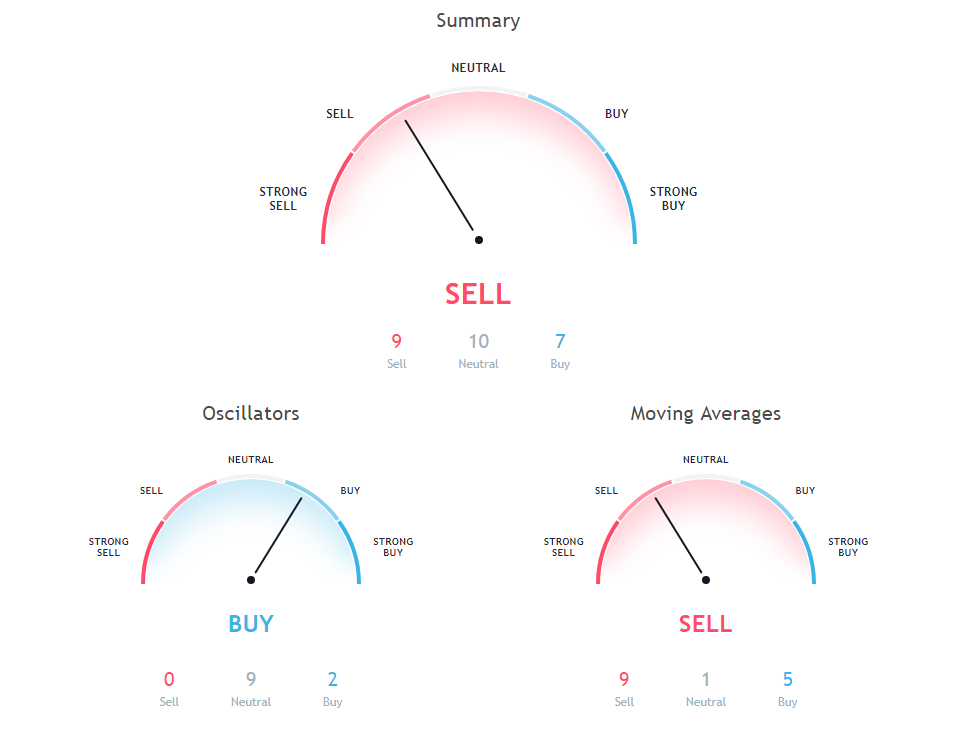Image resolution: width=959 pixels, height=741 pixels.
Task: Select the Summary Buy count of 7
Action: 560,342
